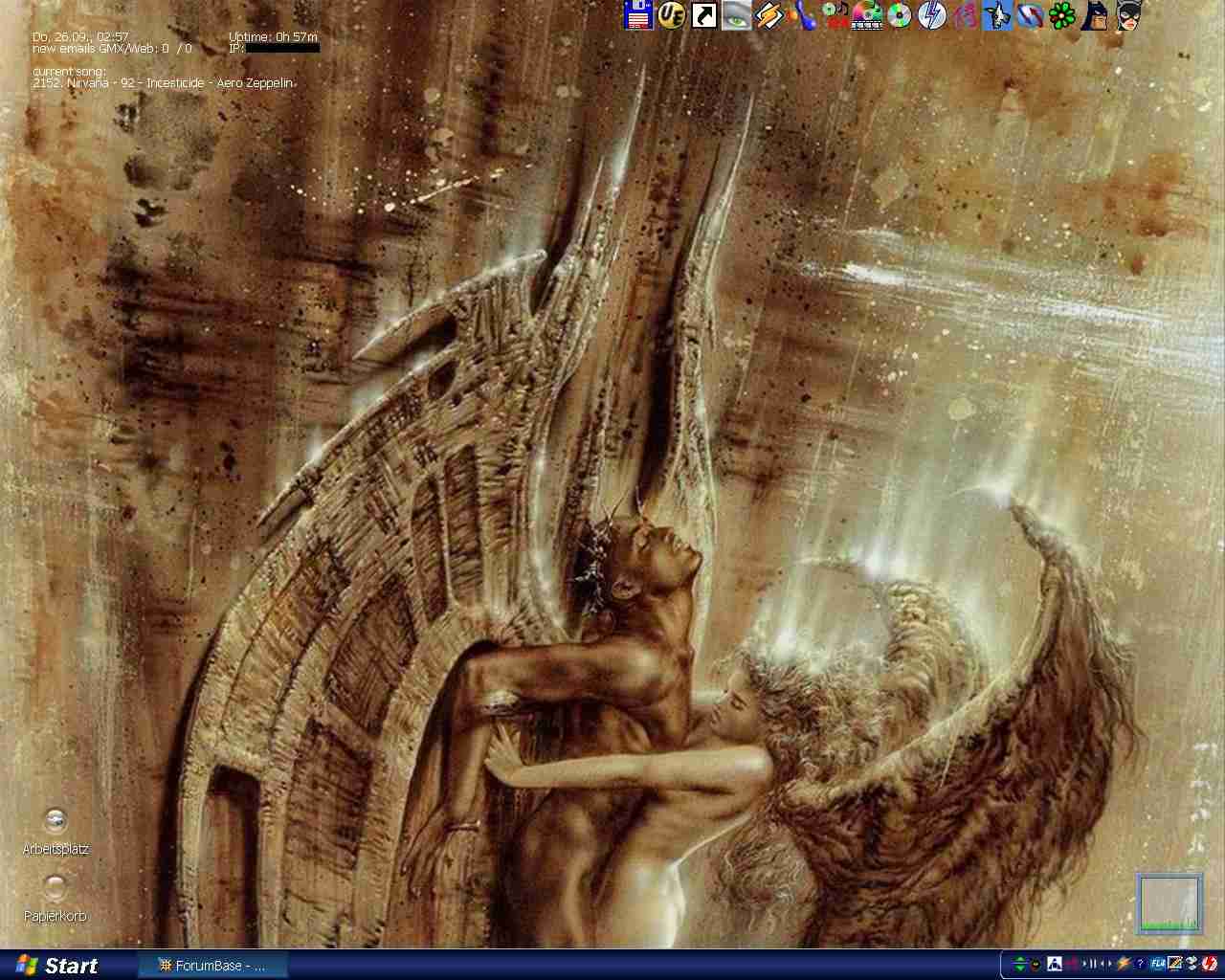
Task: Launch UltraEdit from the top icon bar
Action: click(x=671, y=15)
